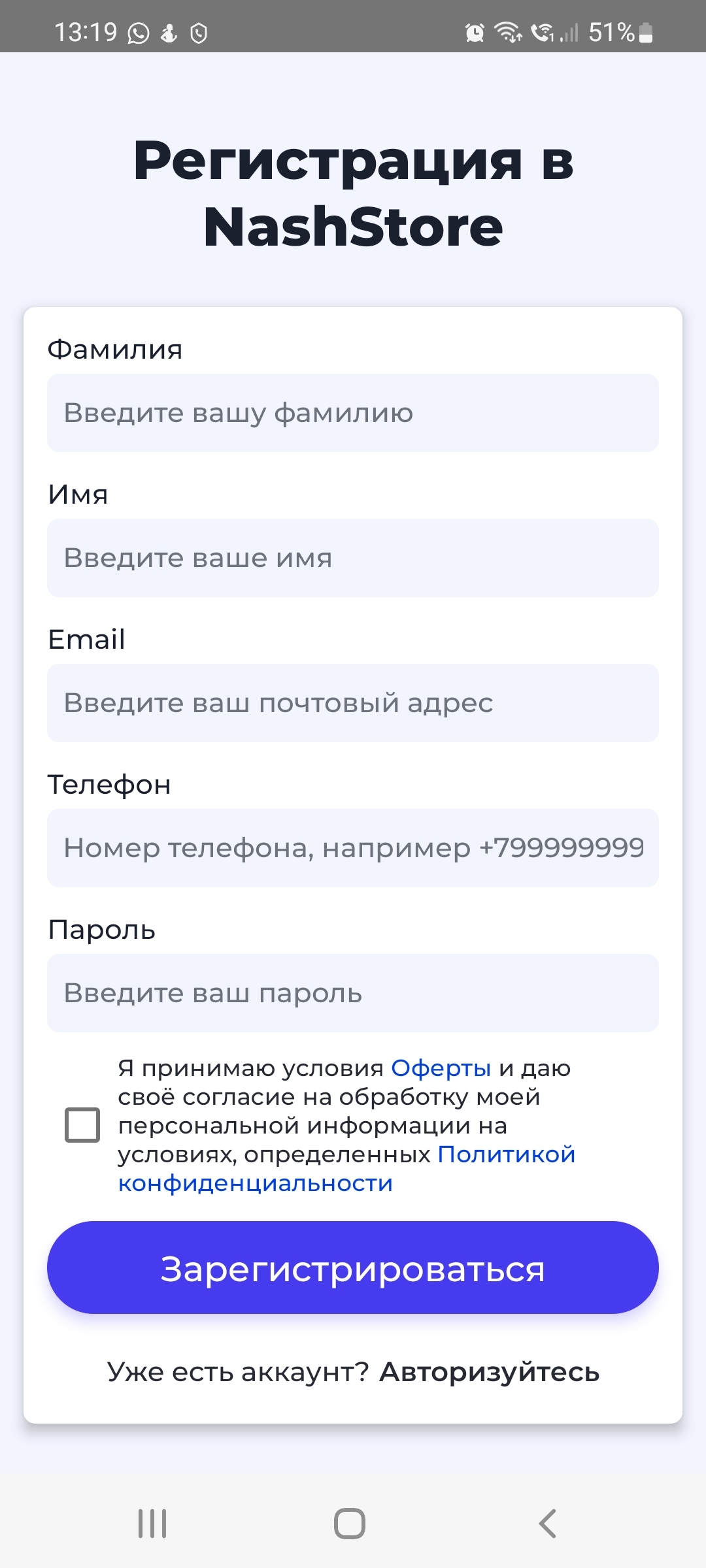Tap the shield icon in status bar
Image resolution: width=706 pixels, height=1568 pixels.
click(x=199, y=33)
